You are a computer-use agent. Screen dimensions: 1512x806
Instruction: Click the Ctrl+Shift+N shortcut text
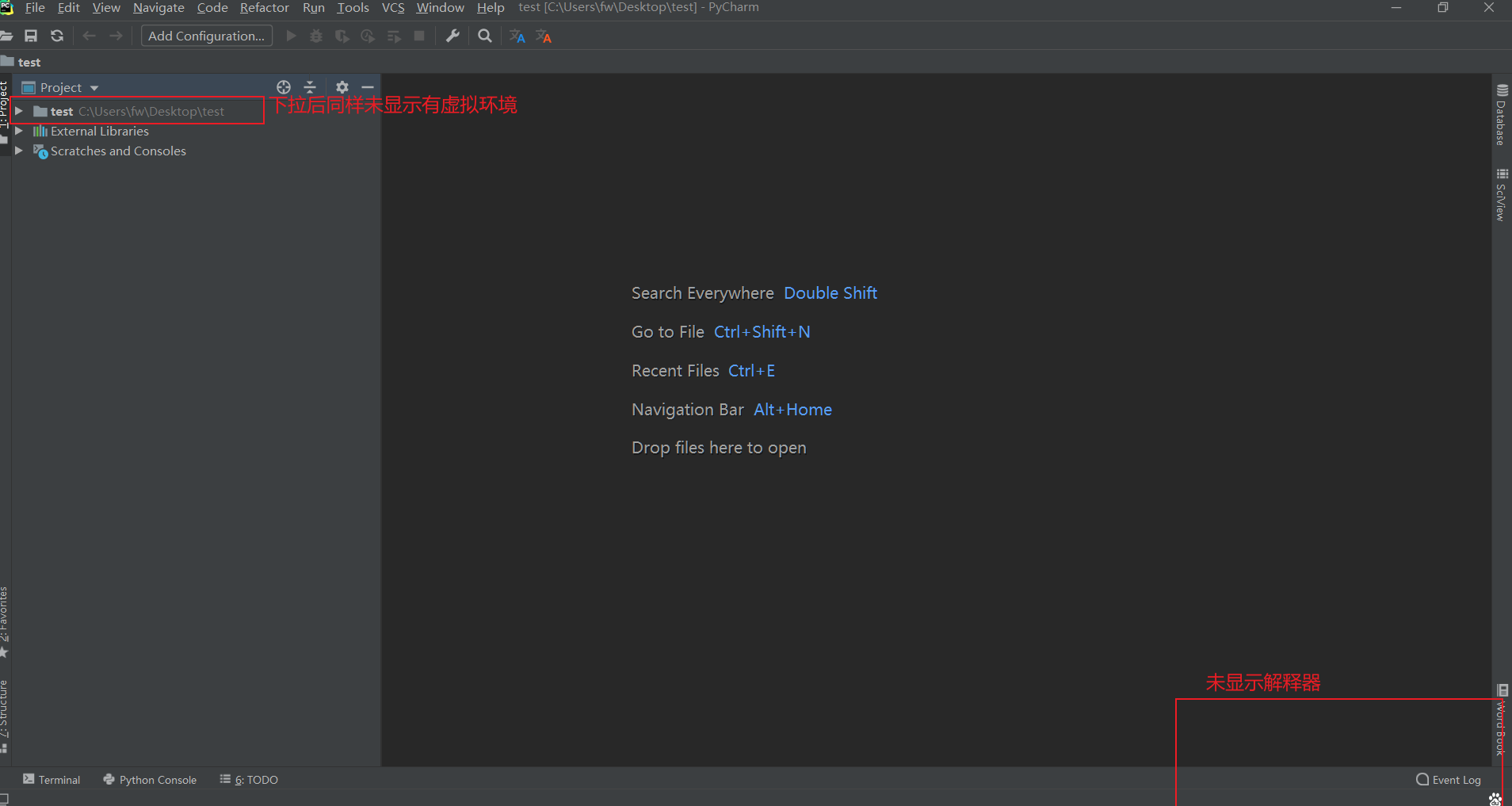pos(762,332)
